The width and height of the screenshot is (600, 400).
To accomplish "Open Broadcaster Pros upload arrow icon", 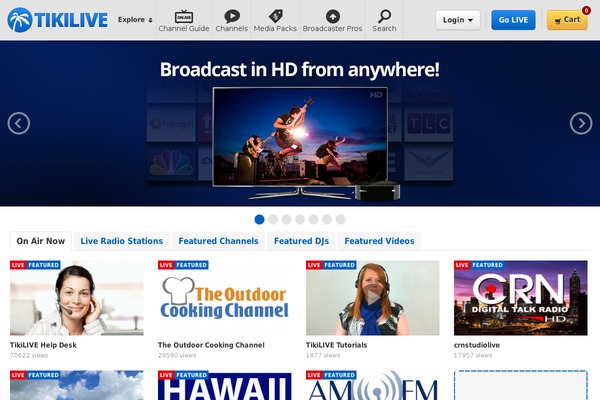I will point(333,16).
